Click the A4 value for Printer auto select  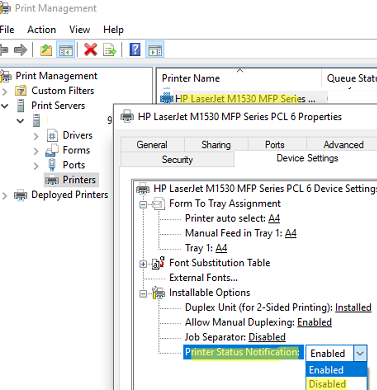tap(274, 218)
